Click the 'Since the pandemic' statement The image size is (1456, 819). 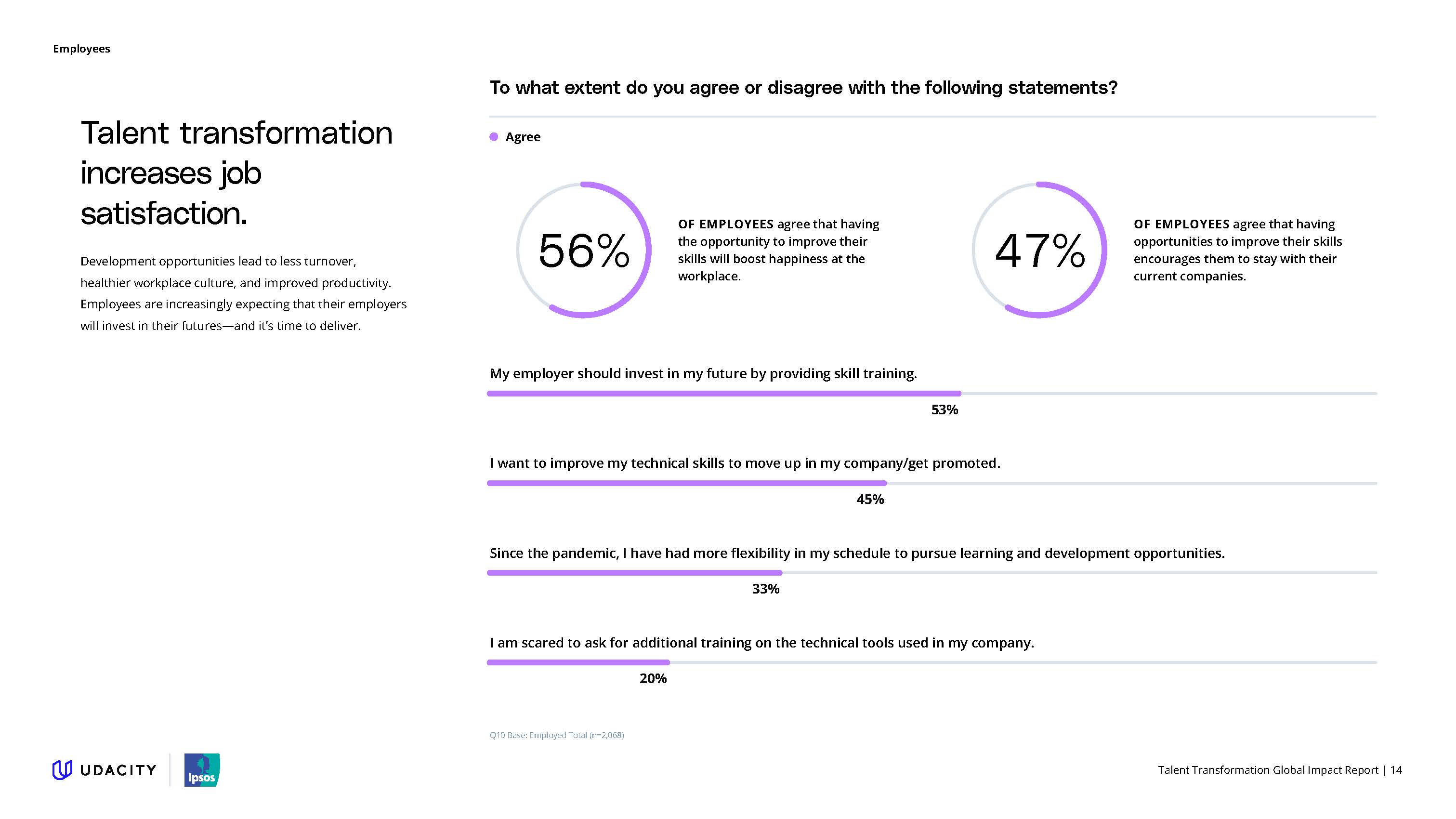tap(857, 553)
